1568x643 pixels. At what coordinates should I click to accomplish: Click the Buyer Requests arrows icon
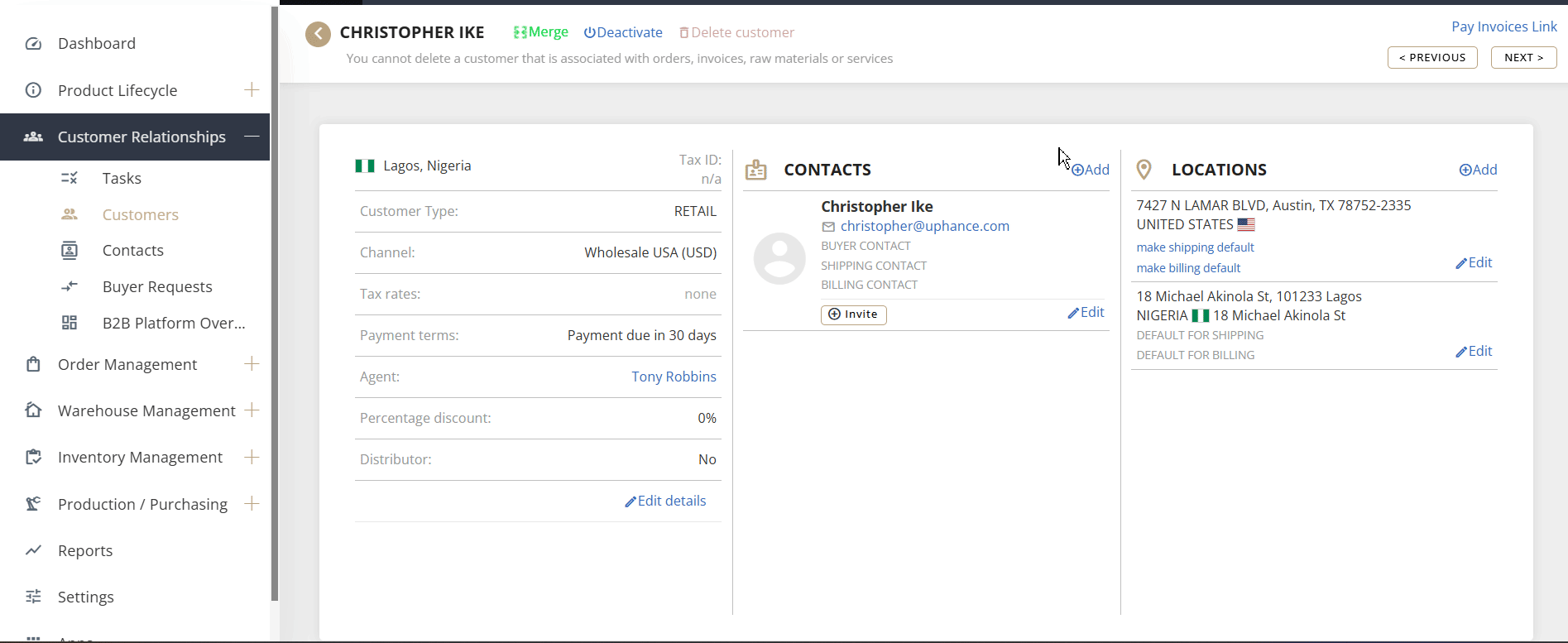(70, 286)
